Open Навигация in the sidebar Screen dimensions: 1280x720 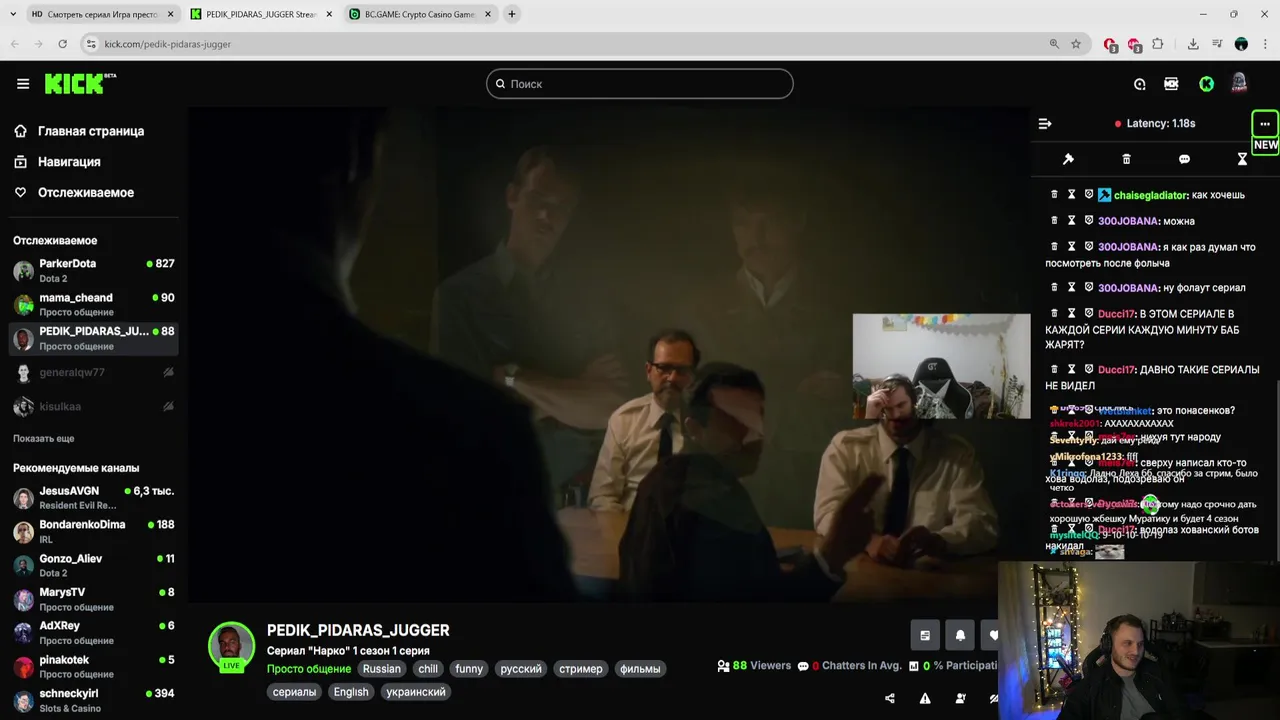pos(69,162)
